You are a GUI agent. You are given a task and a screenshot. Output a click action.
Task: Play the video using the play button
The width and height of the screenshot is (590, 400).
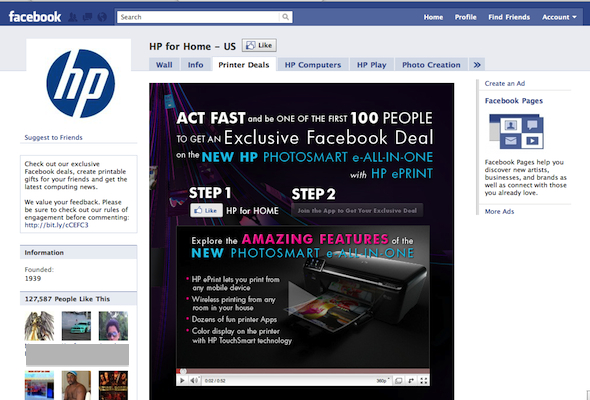(x=182, y=380)
